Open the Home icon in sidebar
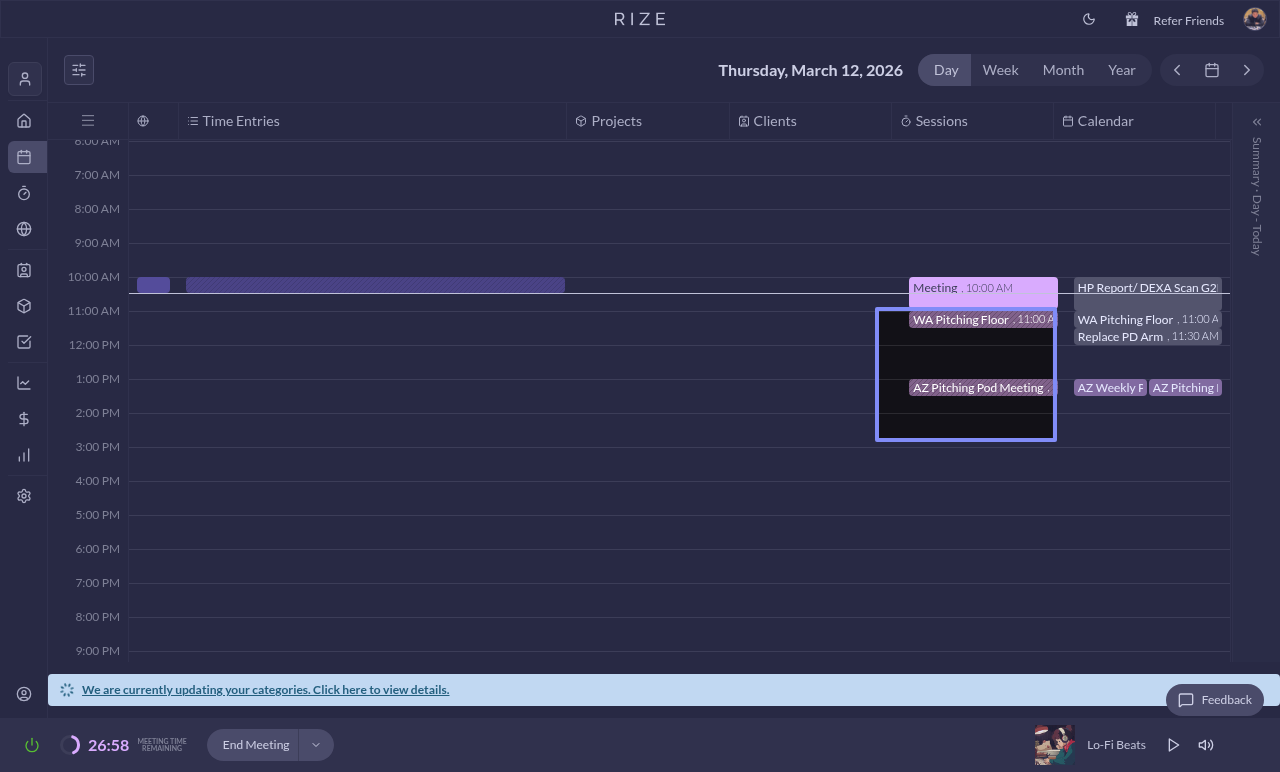Viewport: 1280px width, 772px height. (24, 121)
